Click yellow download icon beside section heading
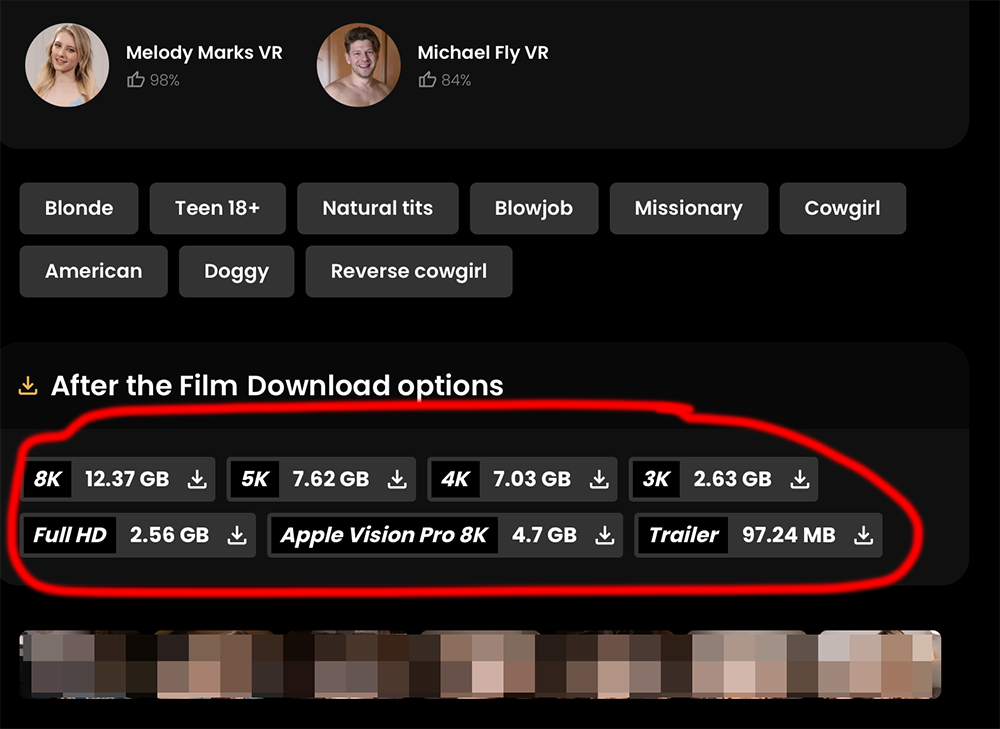This screenshot has width=1000, height=729. (27, 386)
